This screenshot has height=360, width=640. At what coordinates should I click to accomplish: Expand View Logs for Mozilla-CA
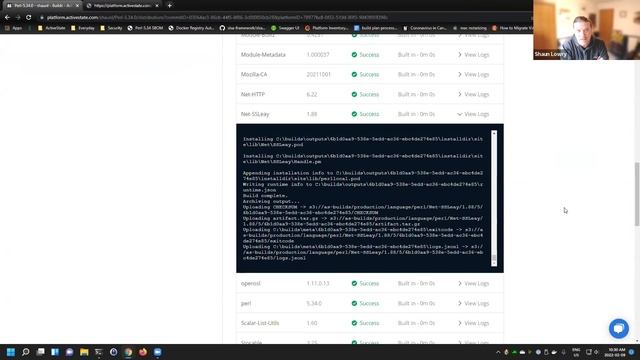click(x=473, y=74)
